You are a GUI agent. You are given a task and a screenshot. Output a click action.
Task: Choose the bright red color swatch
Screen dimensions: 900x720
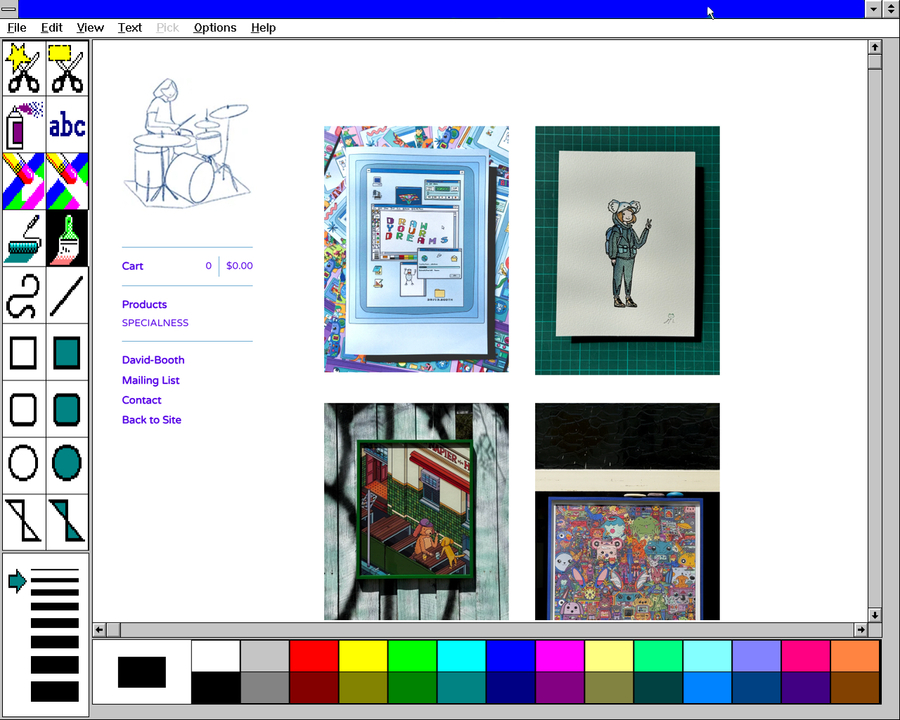pyautogui.click(x=314, y=656)
